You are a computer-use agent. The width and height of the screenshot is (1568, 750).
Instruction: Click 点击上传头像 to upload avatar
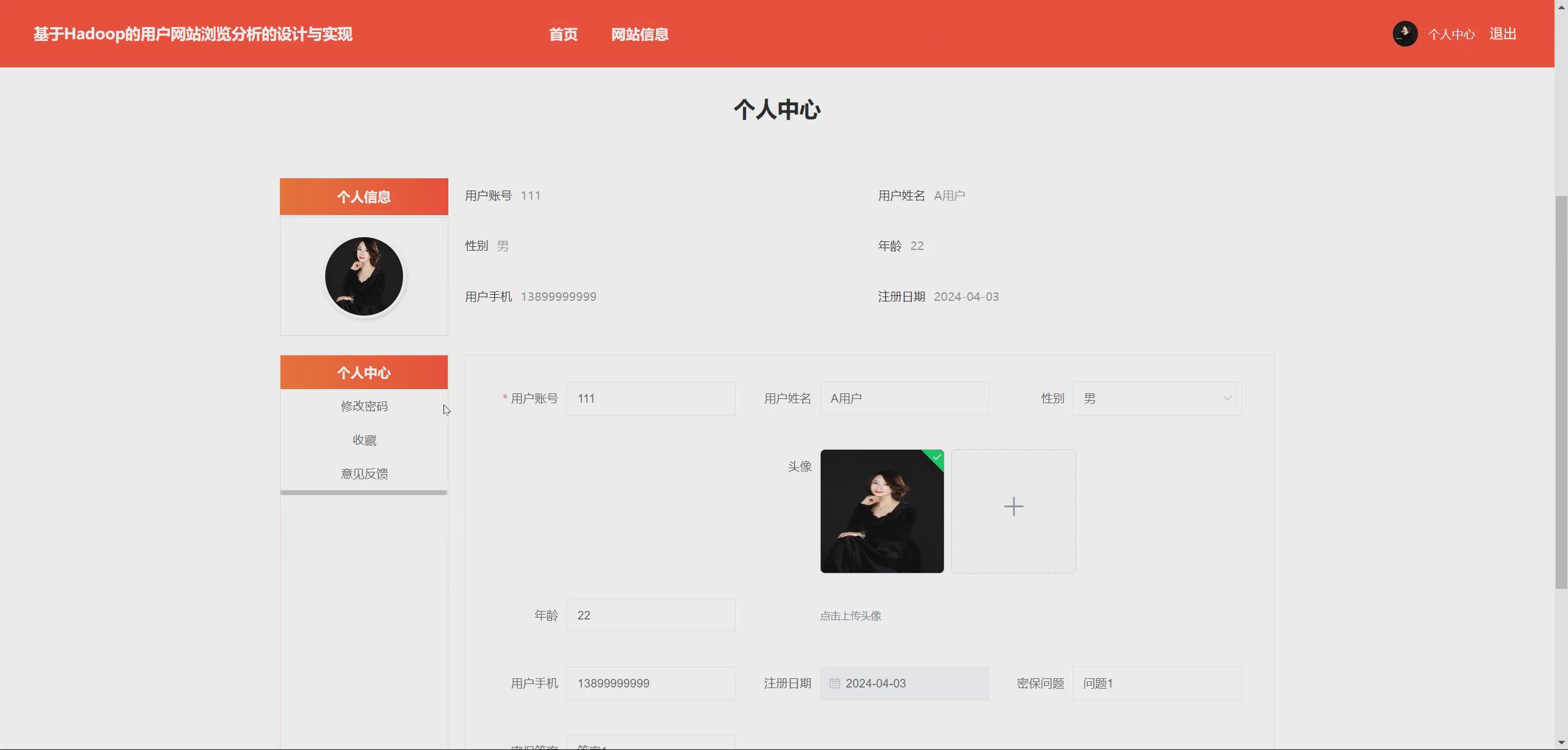[850, 616]
